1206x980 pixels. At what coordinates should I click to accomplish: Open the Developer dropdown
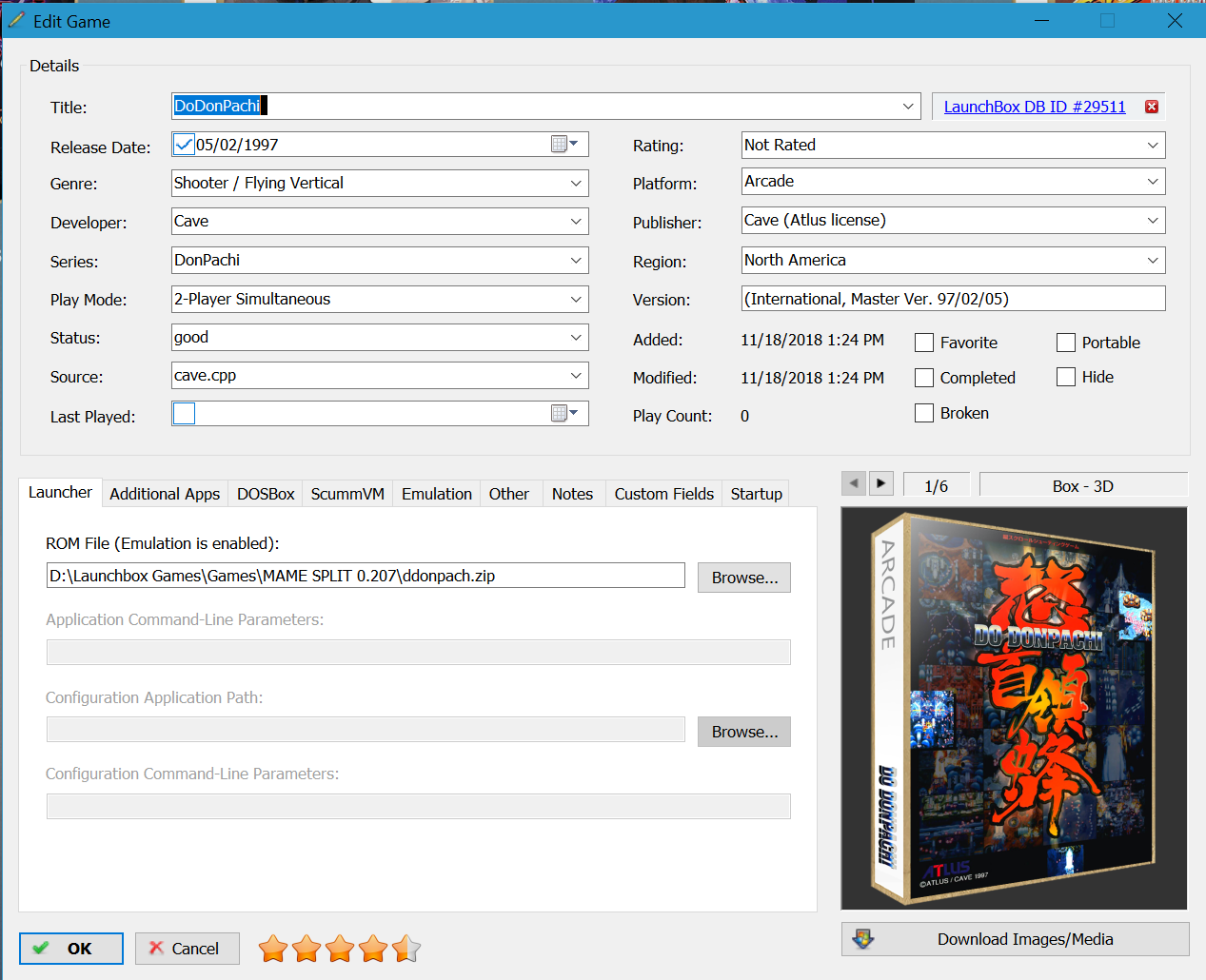(x=576, y=221)
